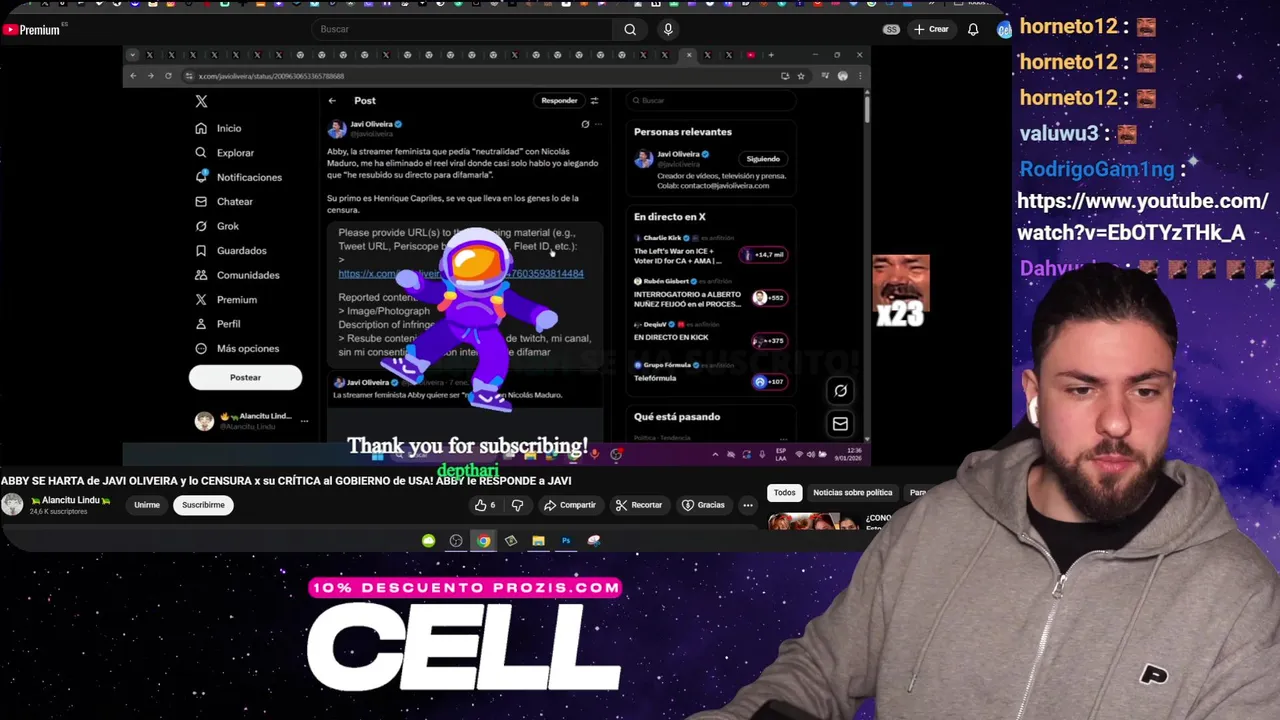This screenshot has width=1280, height=720.
Task: Click the file explorer icon in bottom dock
Action: (538, 541)
